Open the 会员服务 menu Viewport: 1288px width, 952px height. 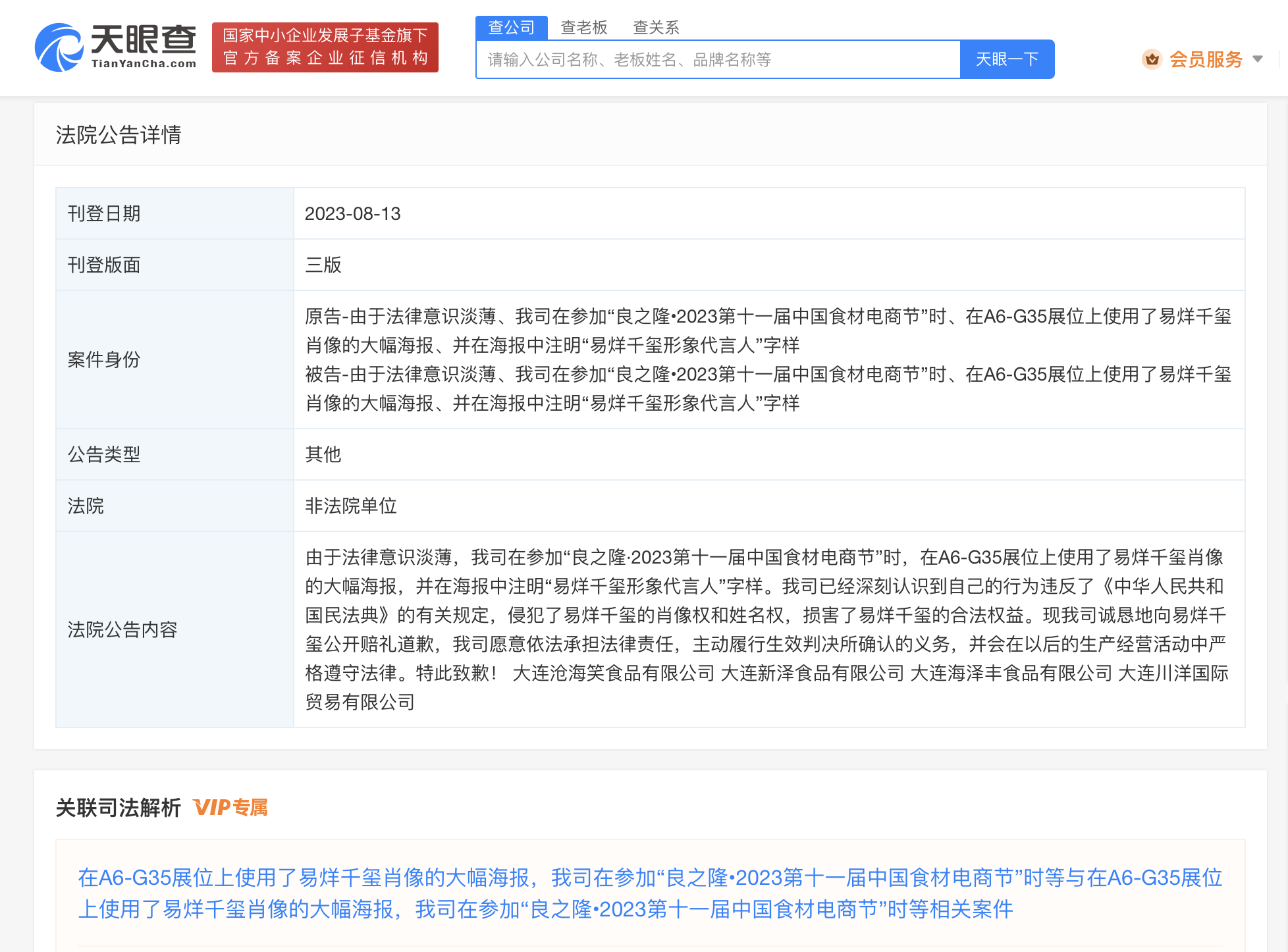[1205, 59]
